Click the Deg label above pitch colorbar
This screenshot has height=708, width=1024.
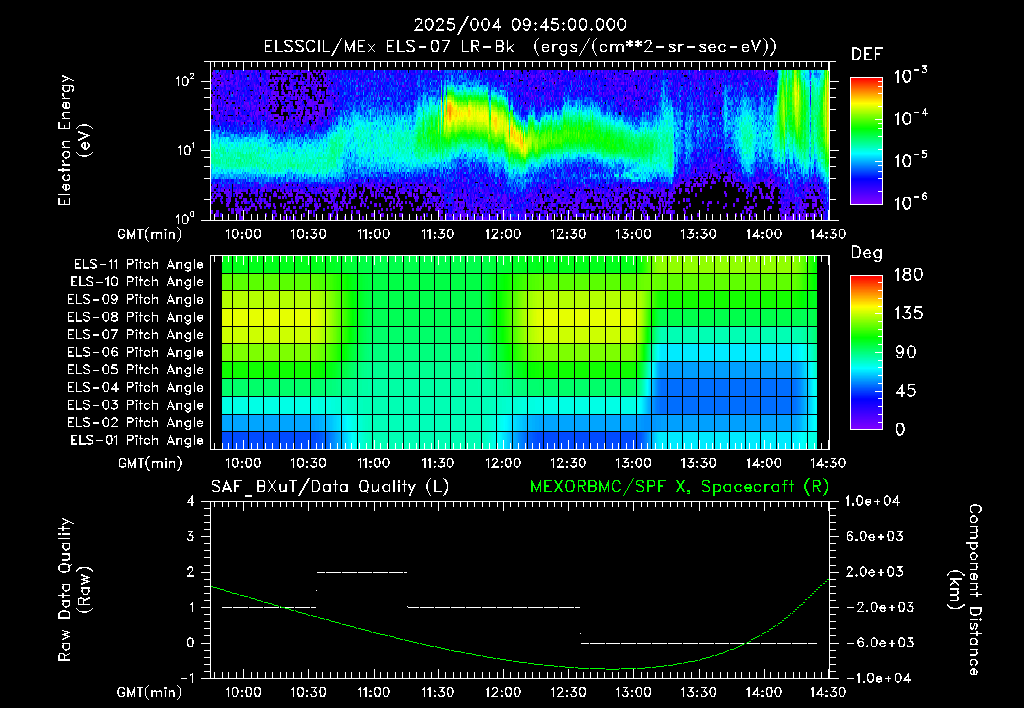pos(867,254)
